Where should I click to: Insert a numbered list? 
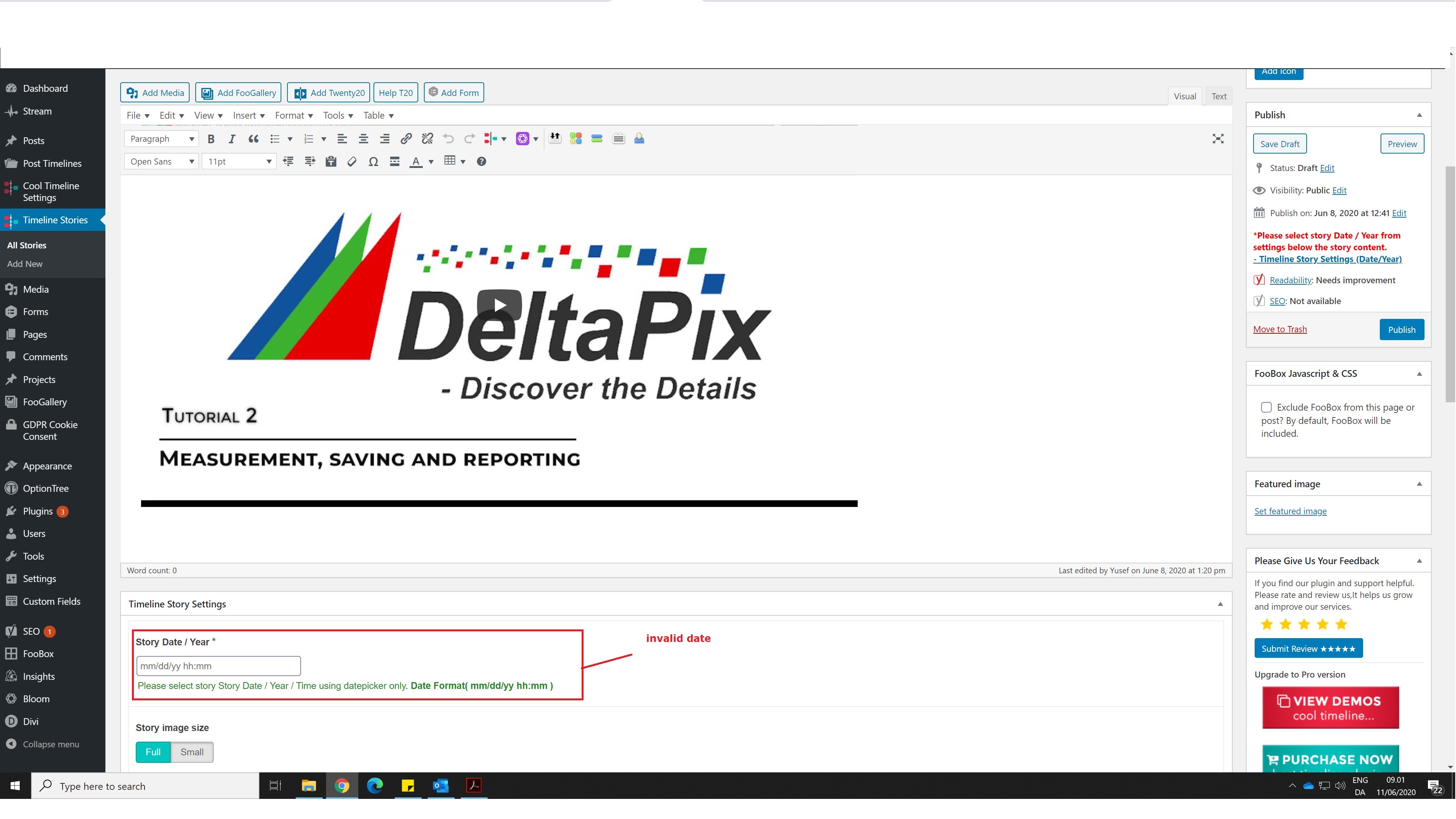[309, 139]
